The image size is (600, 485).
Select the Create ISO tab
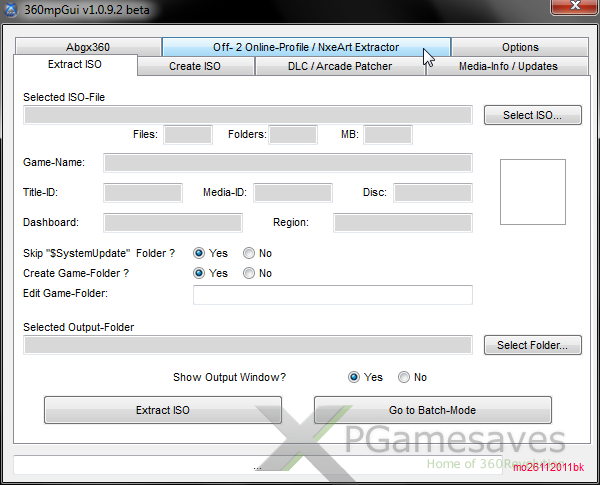point(195,66)
